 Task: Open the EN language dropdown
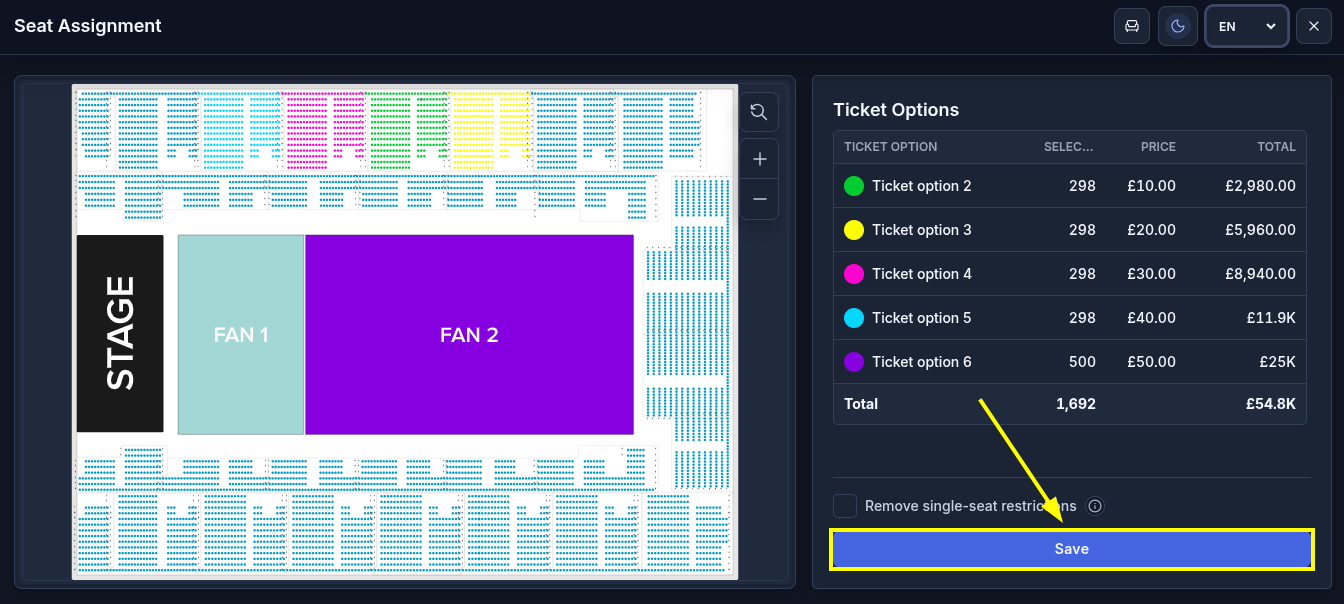coord(1247,26)
